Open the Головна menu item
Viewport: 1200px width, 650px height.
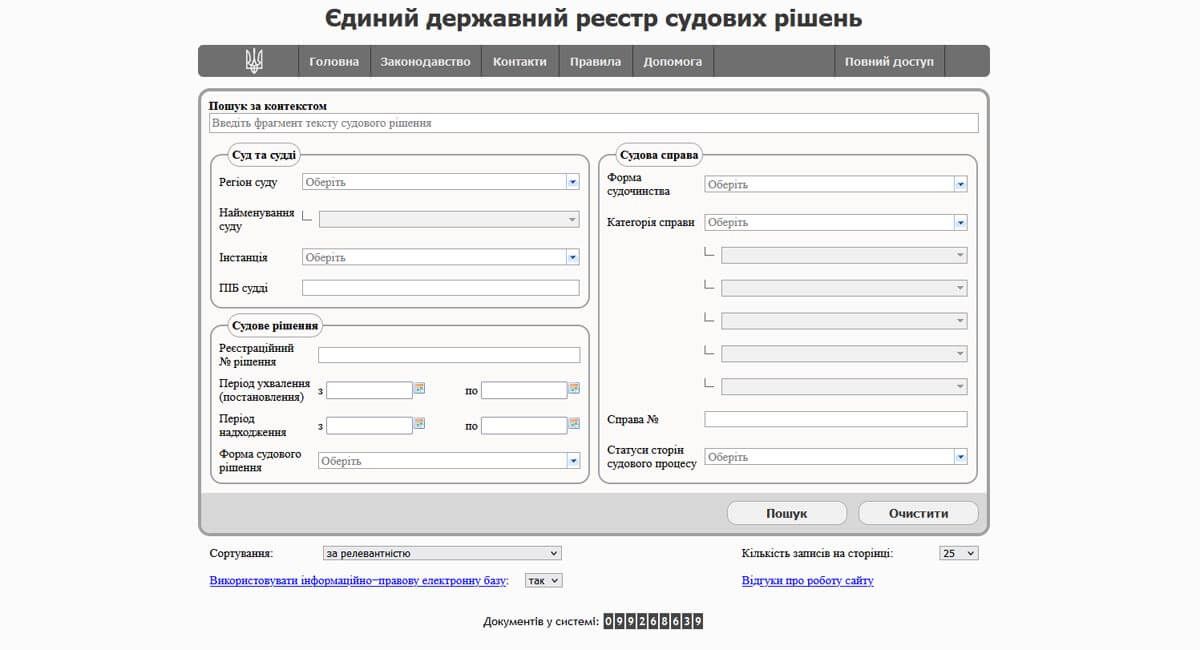pyautogui.click(x=334, y=61)
